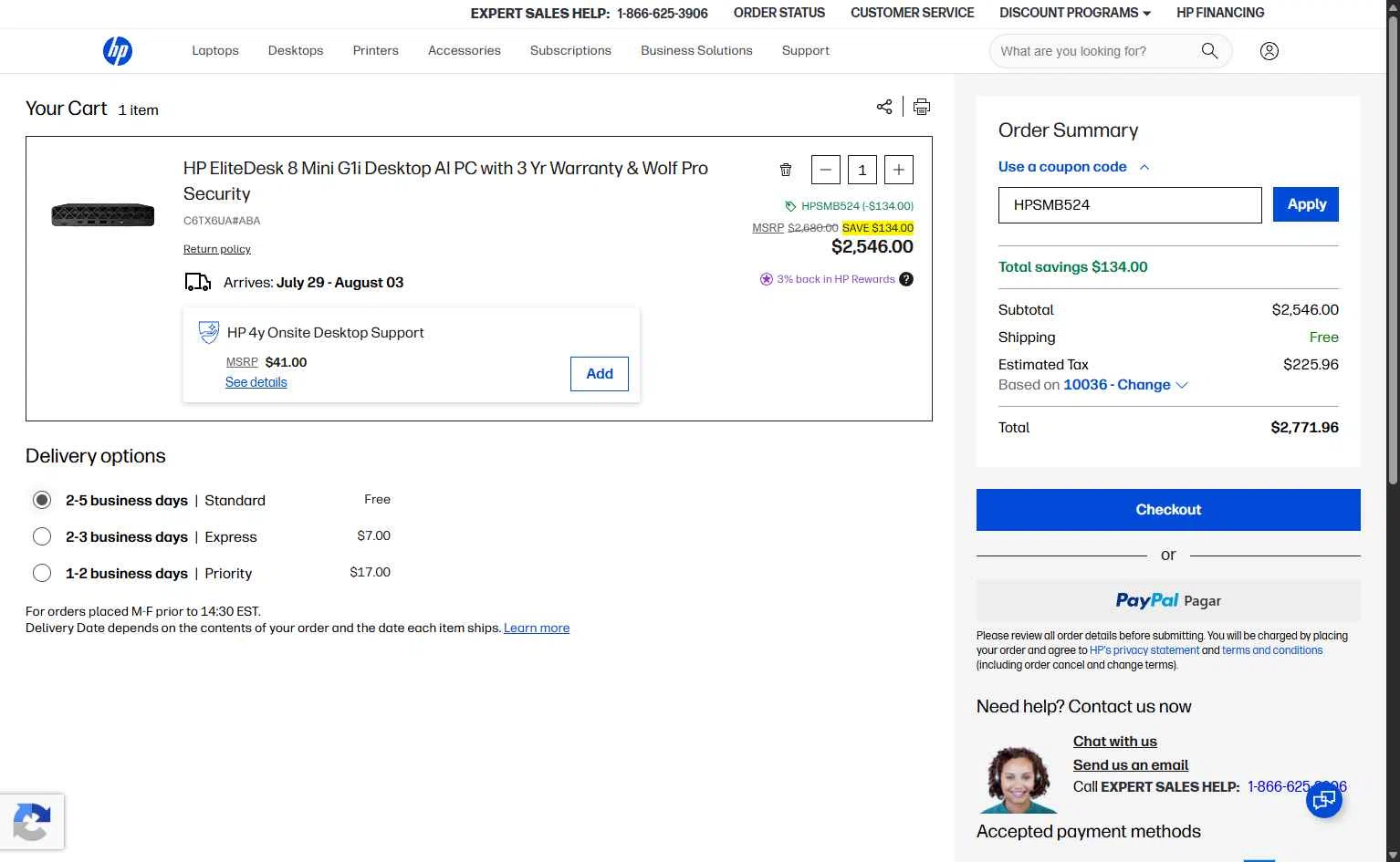
Task: Open the Discount Programs dropdown
Action: coord(1075,13)
